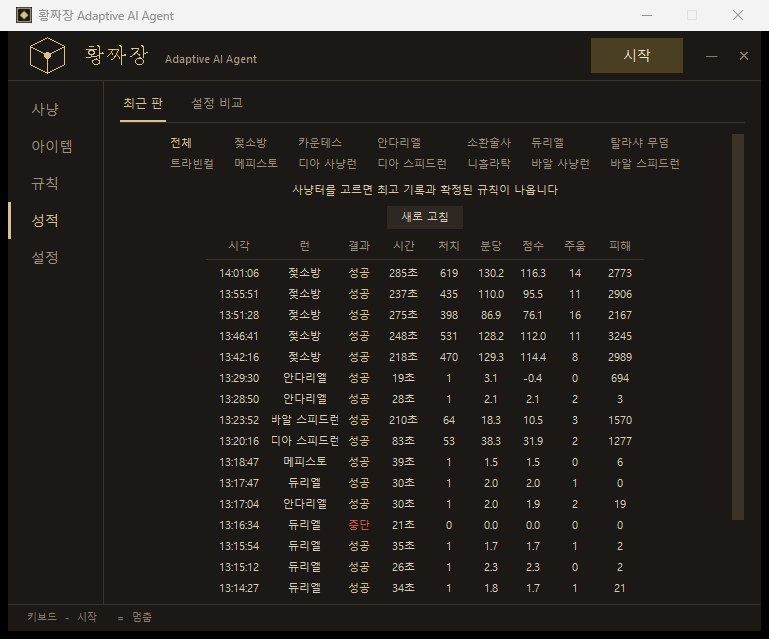Click the 점수 column header
This screenshot has width=769, height=639.
click(x=533, y=246)
